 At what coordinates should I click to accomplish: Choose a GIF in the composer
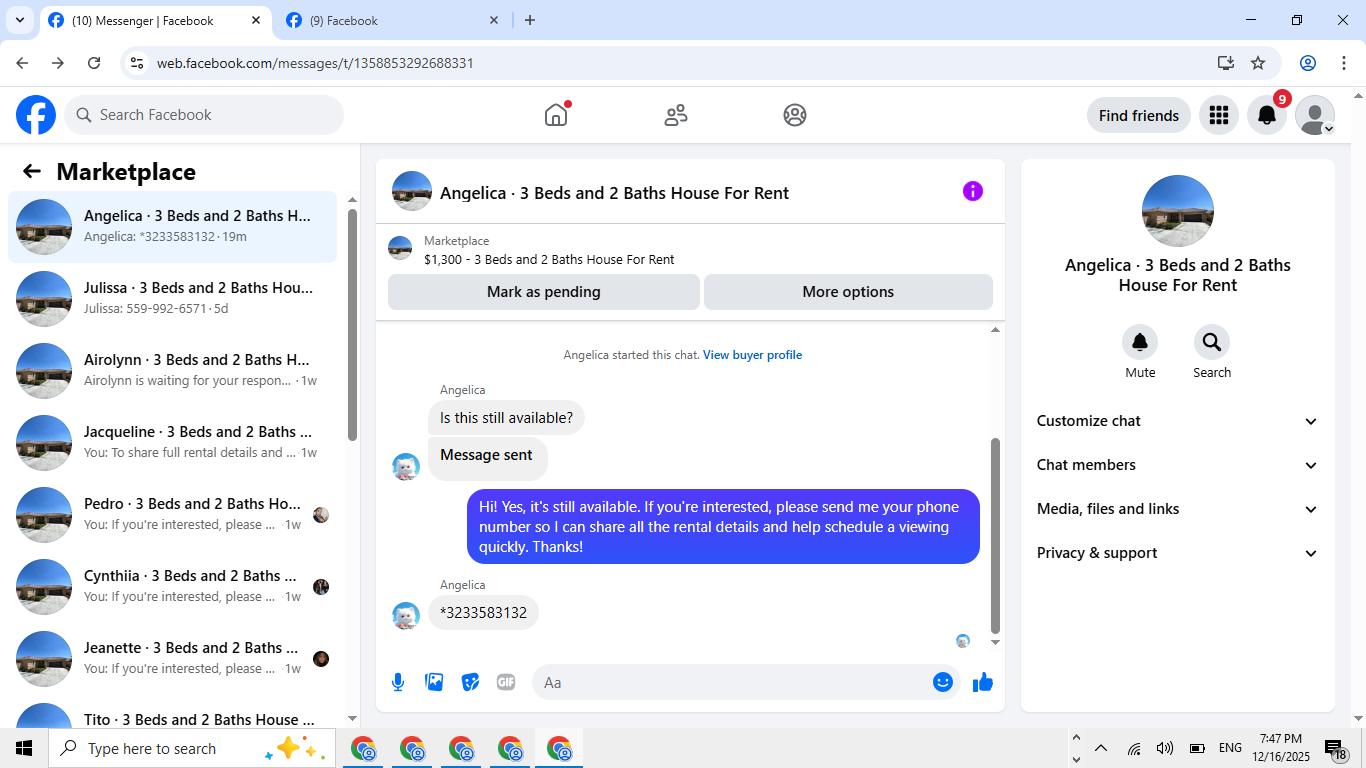[x=506, y=682]
